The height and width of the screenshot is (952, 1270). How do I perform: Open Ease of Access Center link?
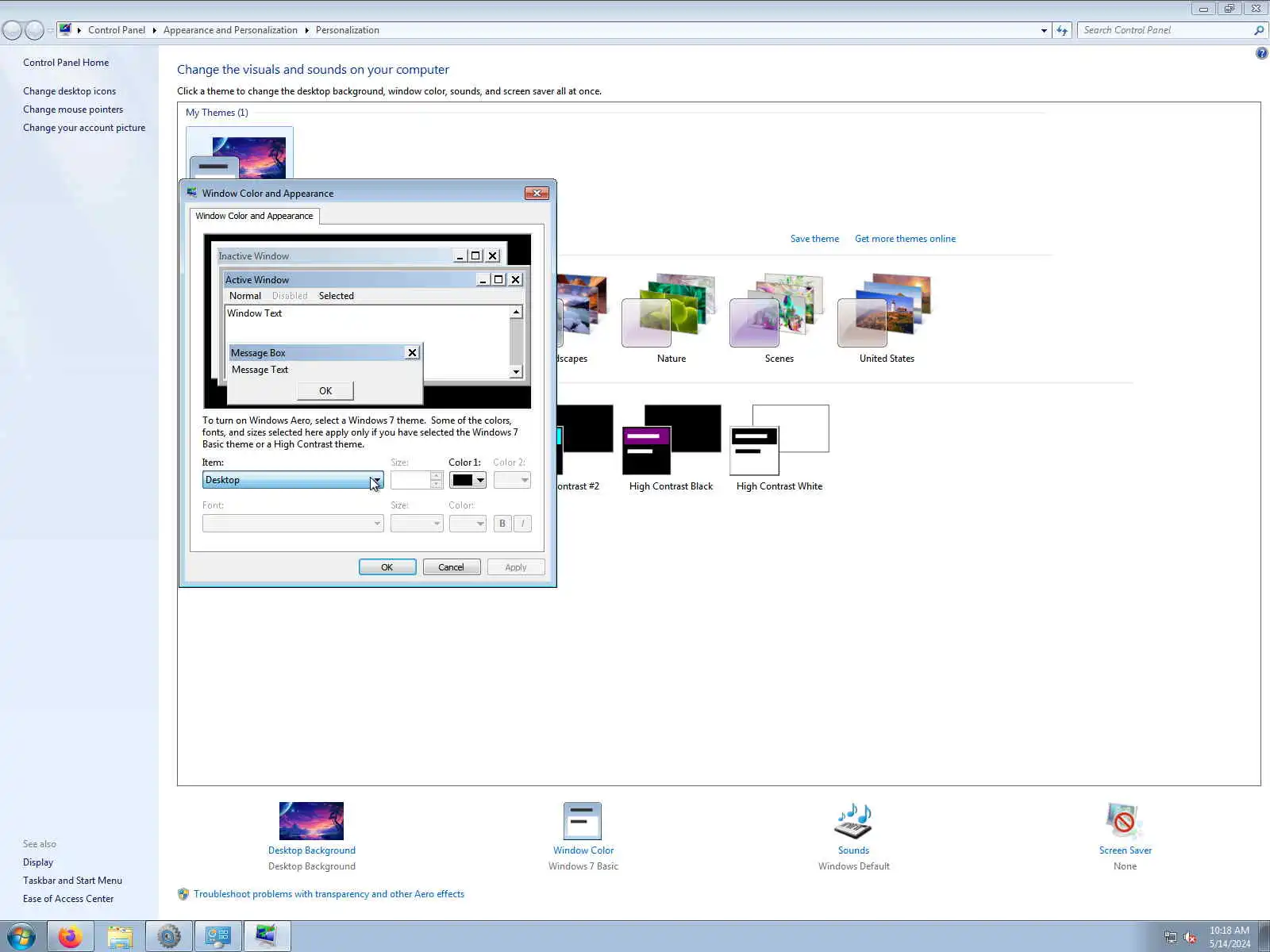tap(68, 899)
